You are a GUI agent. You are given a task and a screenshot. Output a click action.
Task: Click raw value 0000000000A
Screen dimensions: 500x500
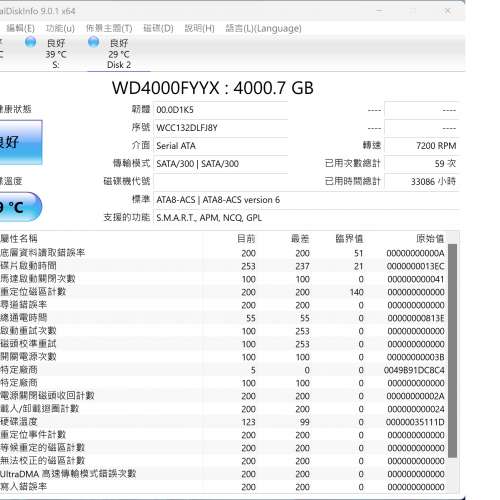(x=416, y=253)
